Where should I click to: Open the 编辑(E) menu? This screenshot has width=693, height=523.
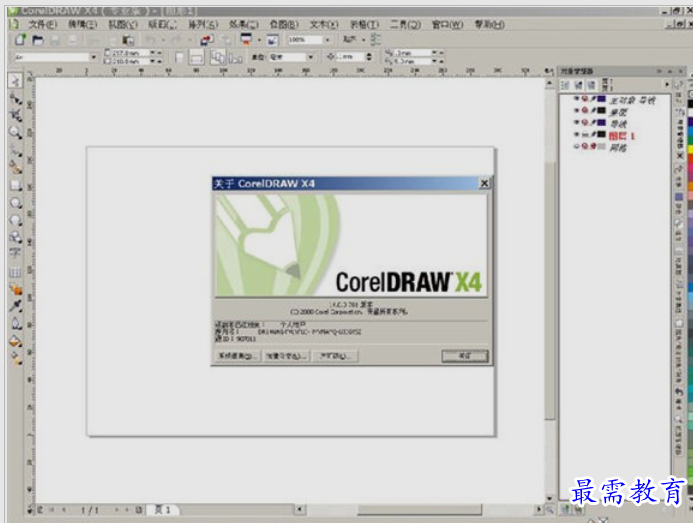tap(82, 25)
